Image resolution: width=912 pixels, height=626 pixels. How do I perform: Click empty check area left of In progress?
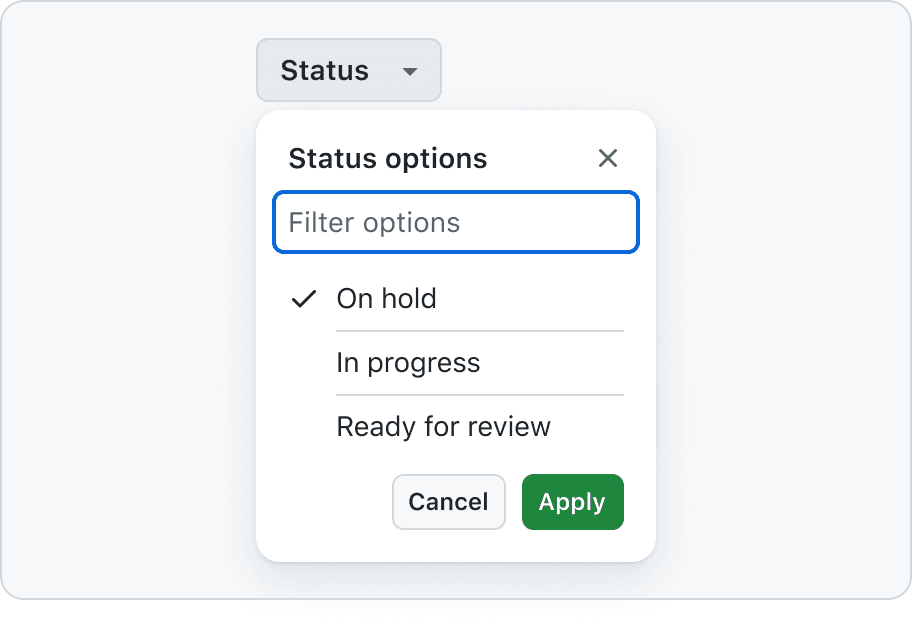tap(304, 363)
